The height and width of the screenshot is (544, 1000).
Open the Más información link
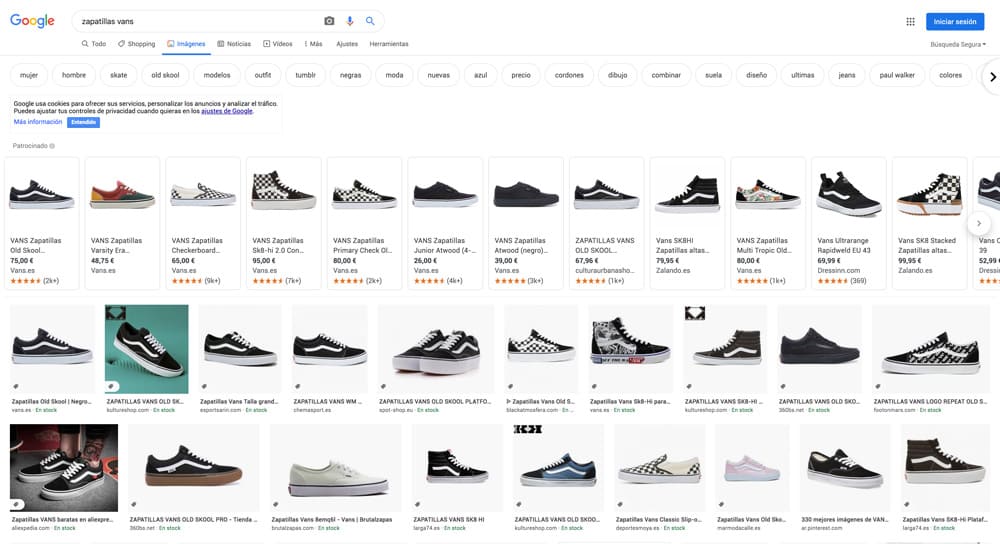[x=38, y=122]
